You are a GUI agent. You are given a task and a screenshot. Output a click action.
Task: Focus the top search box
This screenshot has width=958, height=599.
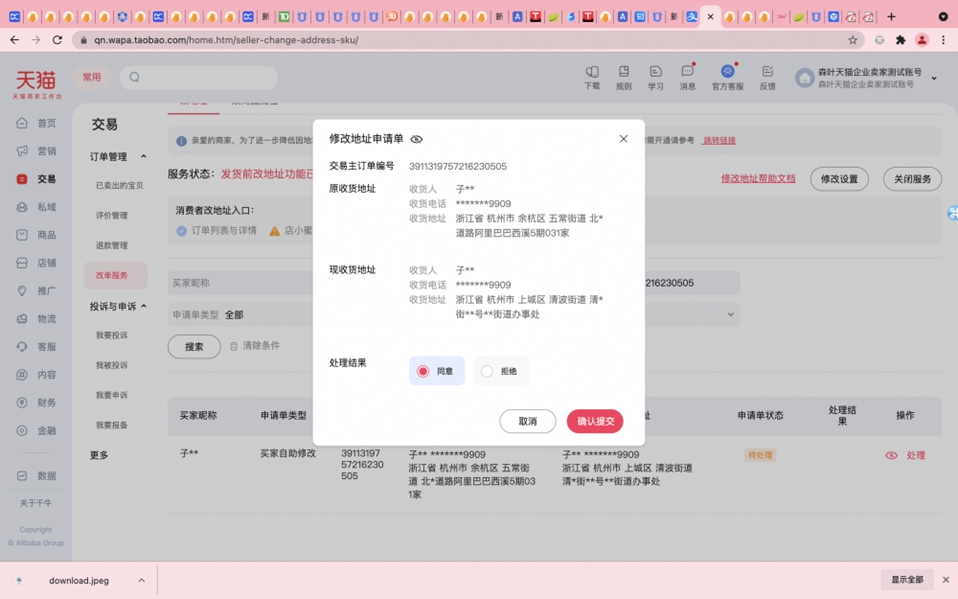tap(199, 77)
